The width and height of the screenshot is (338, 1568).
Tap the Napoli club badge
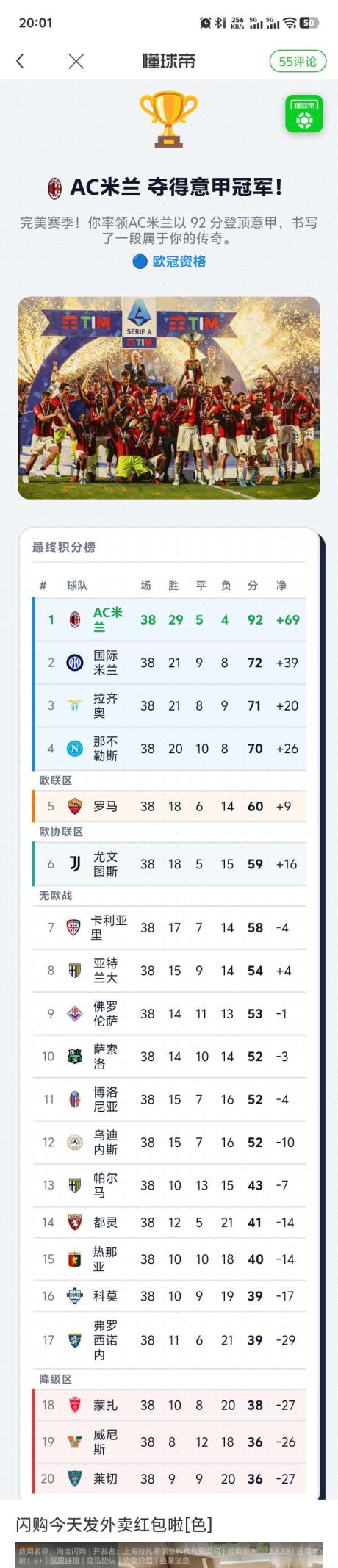tap(75, 749)
